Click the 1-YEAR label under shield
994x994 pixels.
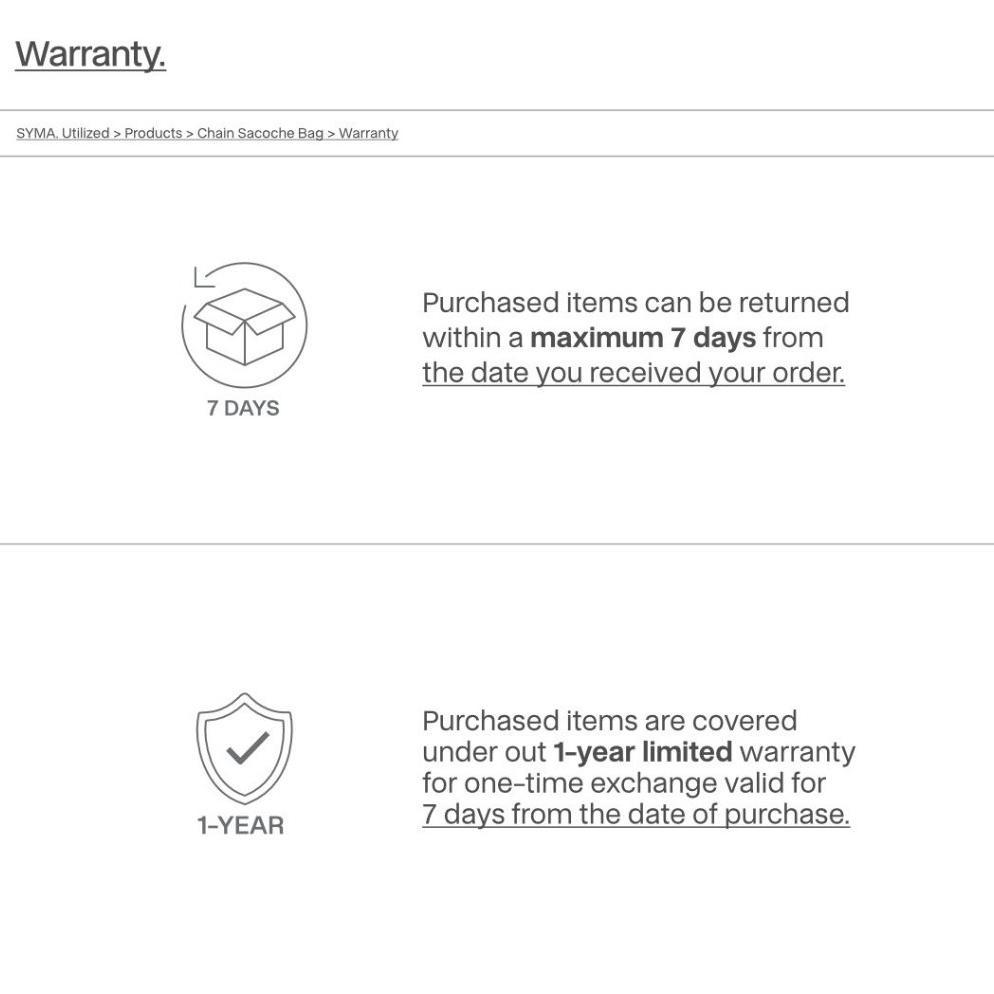point(240,825)
